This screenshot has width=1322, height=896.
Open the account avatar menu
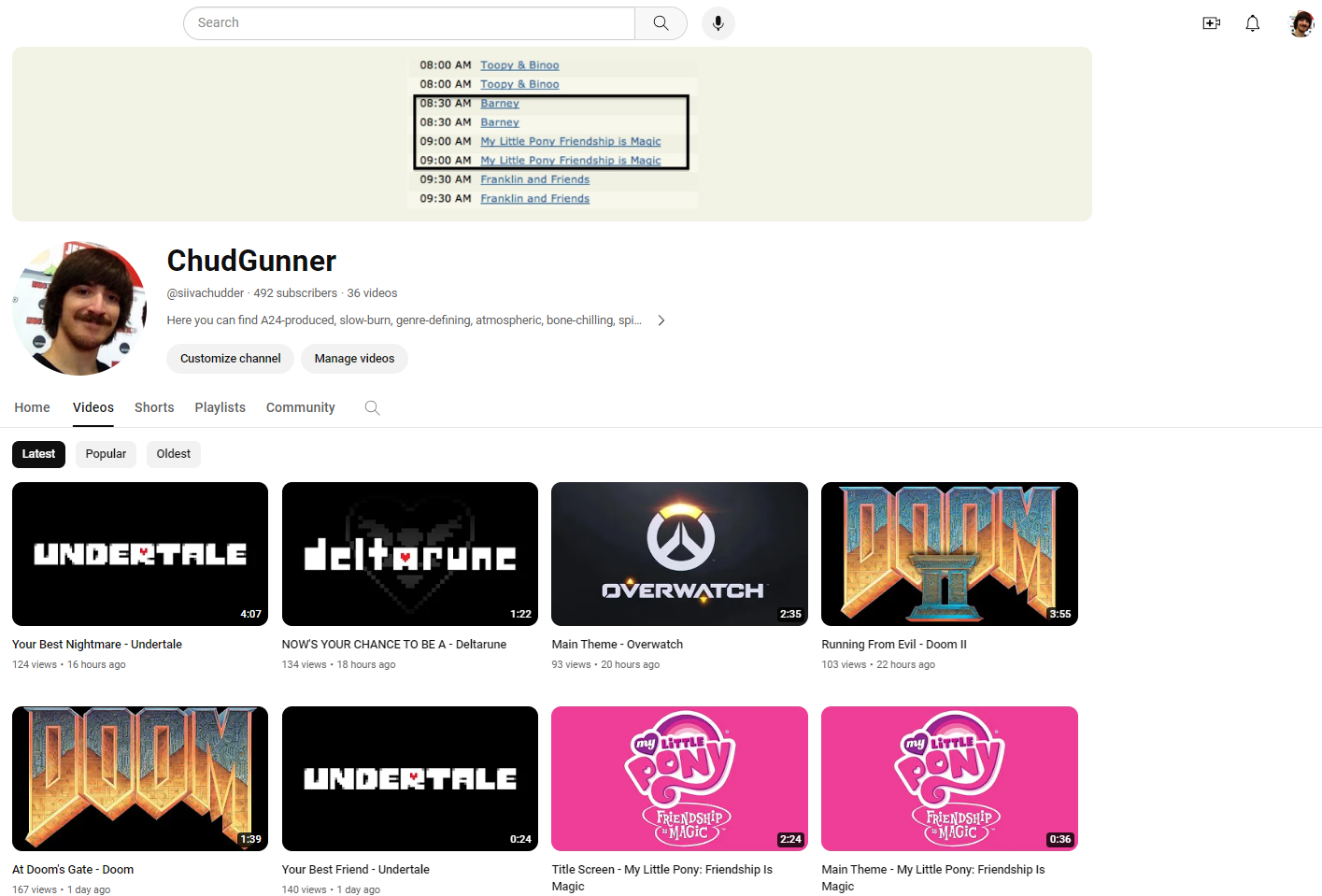1301,23
